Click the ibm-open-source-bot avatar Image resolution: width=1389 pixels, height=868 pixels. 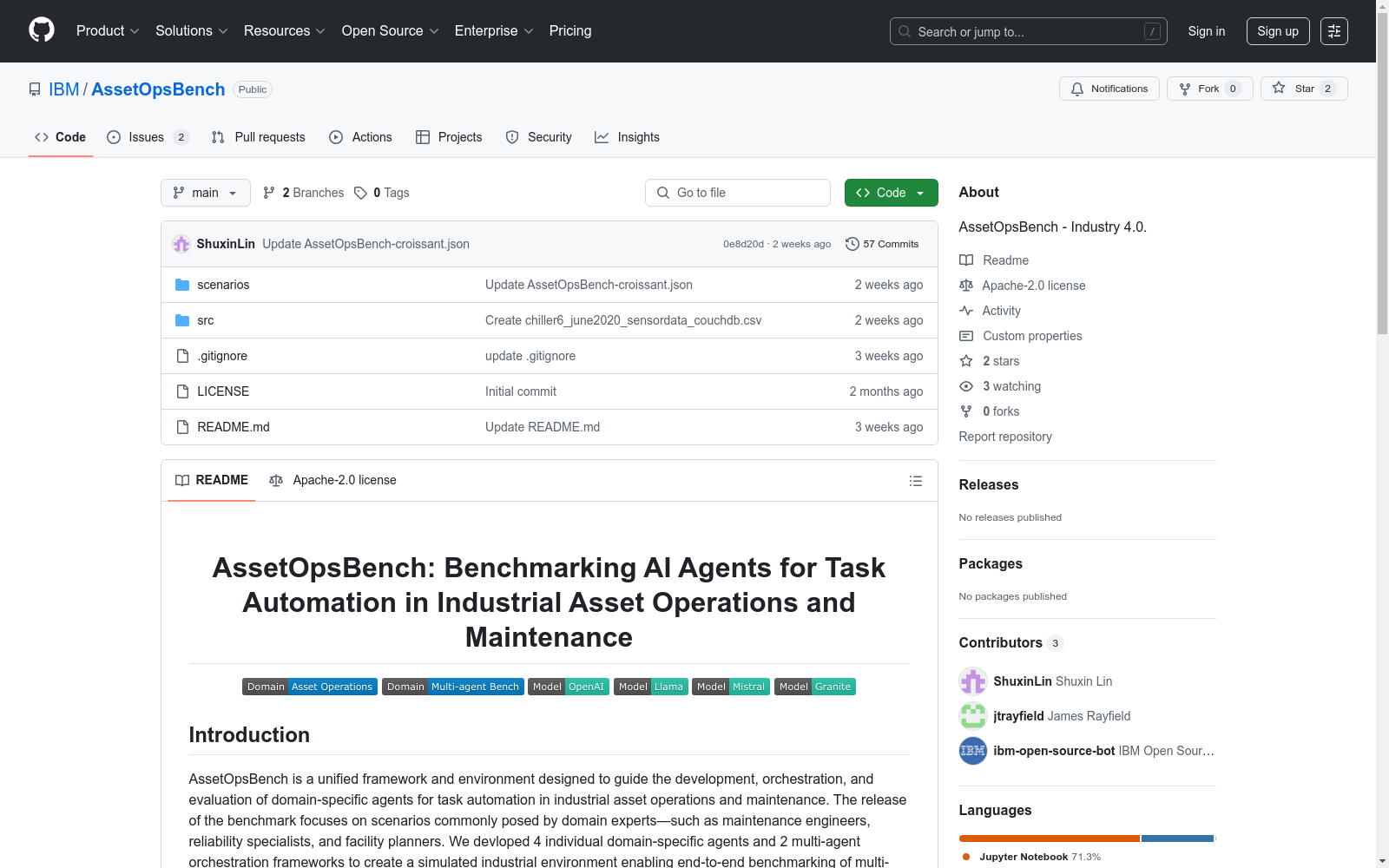tap(973, 751)
